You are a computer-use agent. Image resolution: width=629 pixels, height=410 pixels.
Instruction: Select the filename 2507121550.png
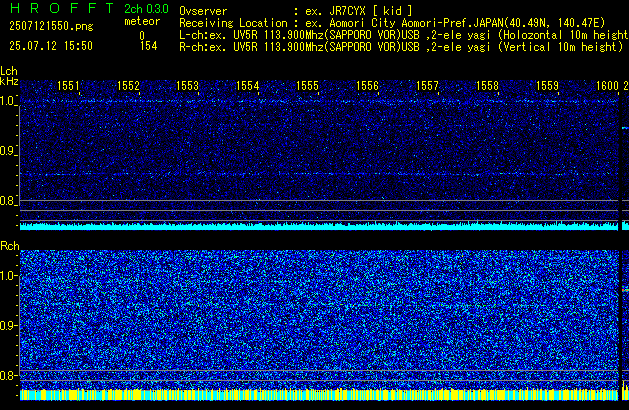tap(51, 26)
